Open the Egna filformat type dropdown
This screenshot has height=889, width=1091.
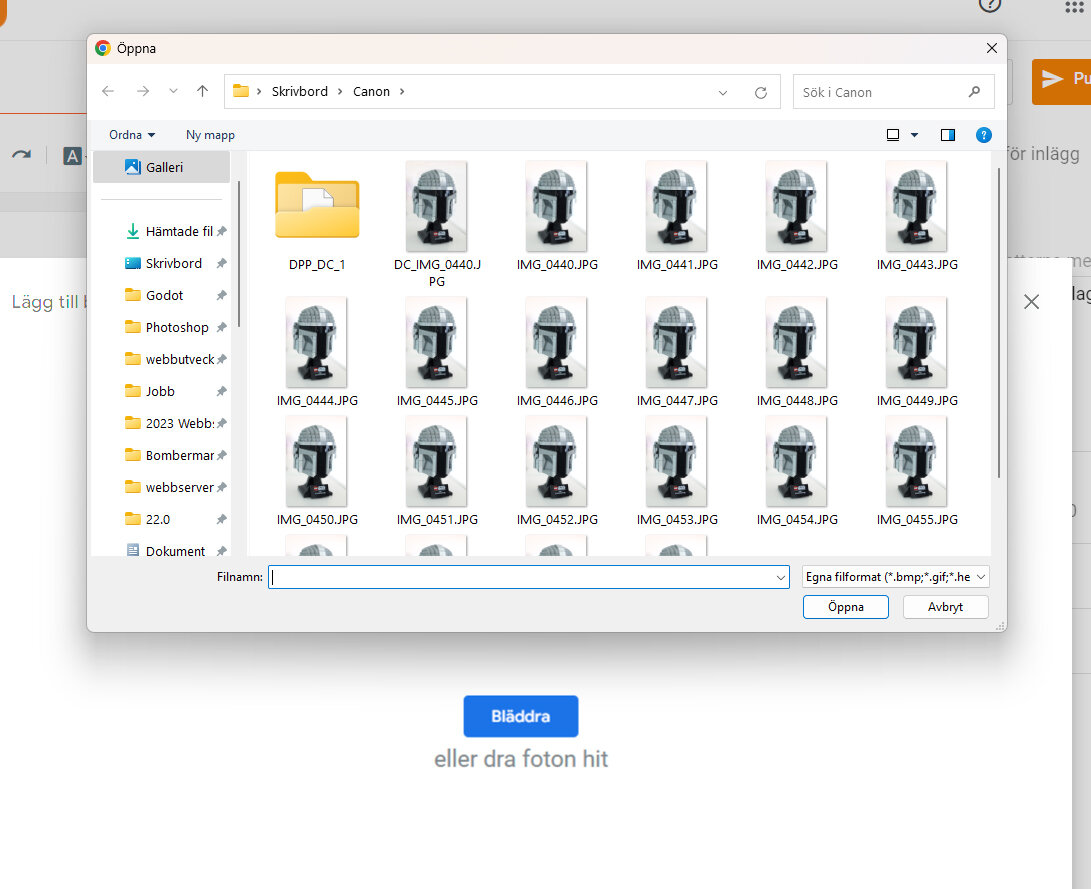895,577
